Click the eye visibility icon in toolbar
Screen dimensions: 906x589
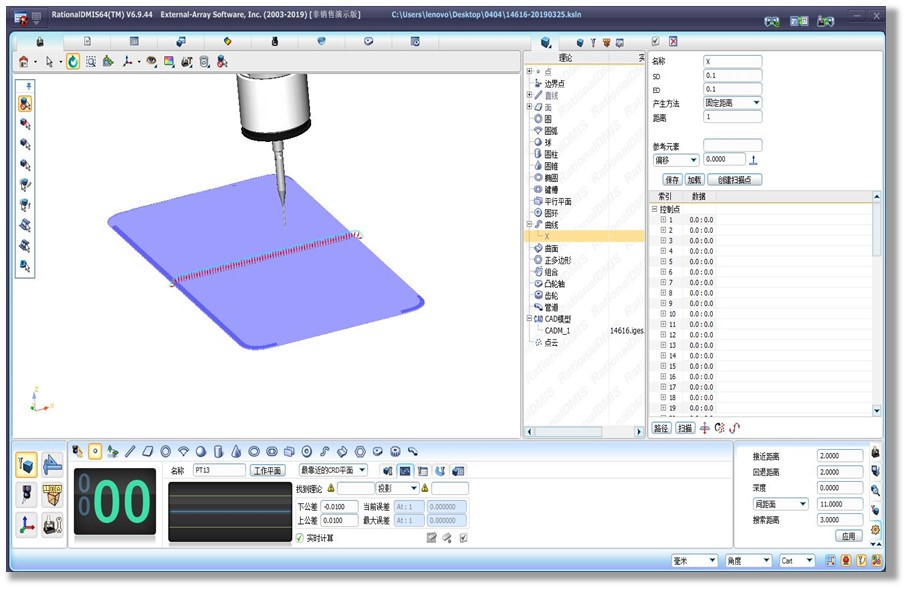click(x=151, y=61)
